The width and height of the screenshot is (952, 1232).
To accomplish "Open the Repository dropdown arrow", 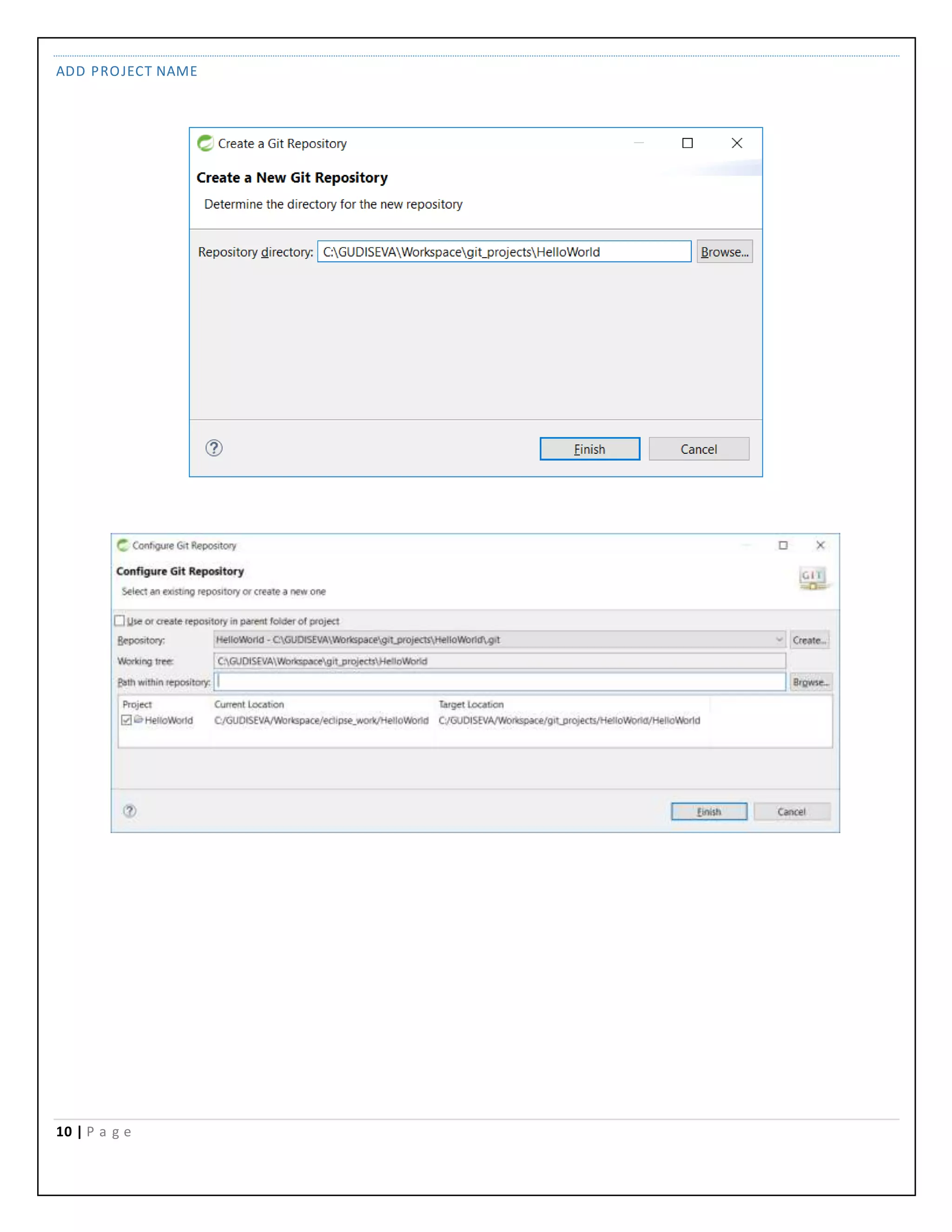I will click(779, 640).
